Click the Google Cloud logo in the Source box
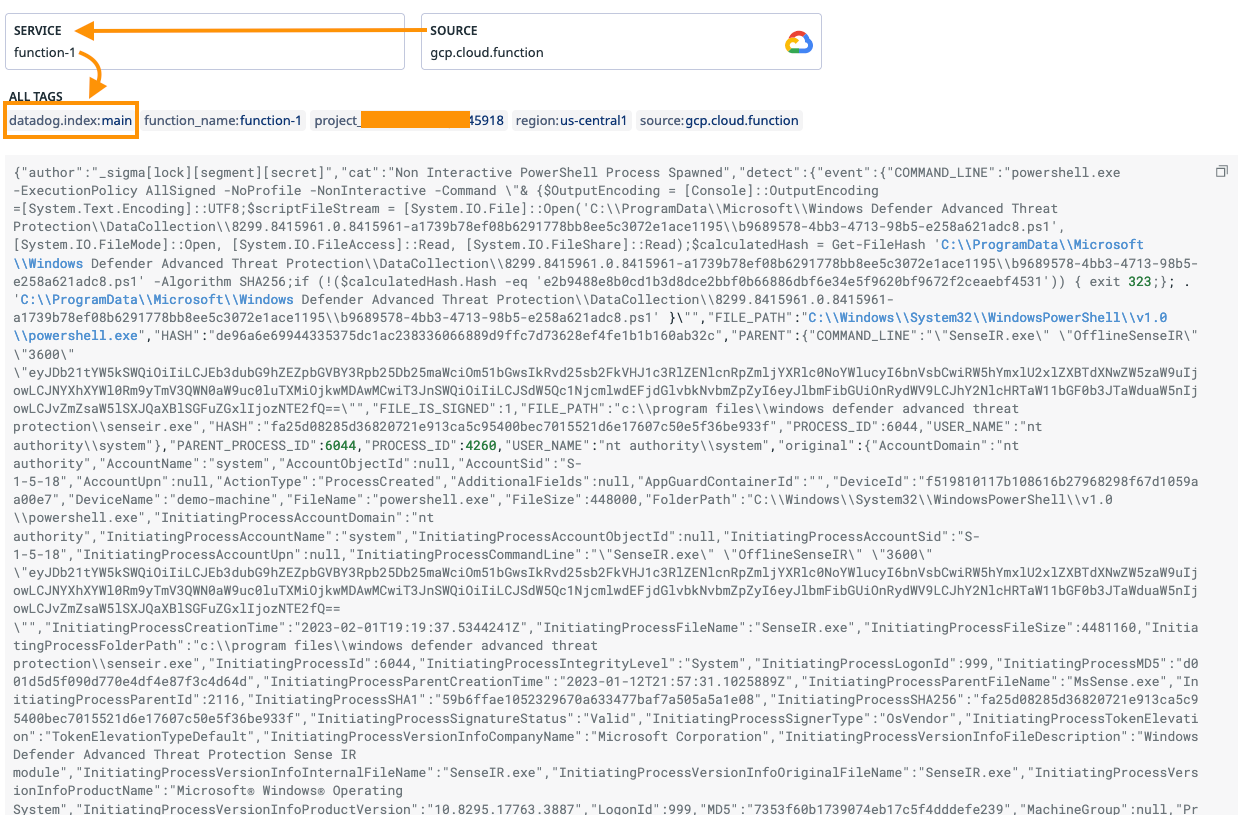 [799, 42]
